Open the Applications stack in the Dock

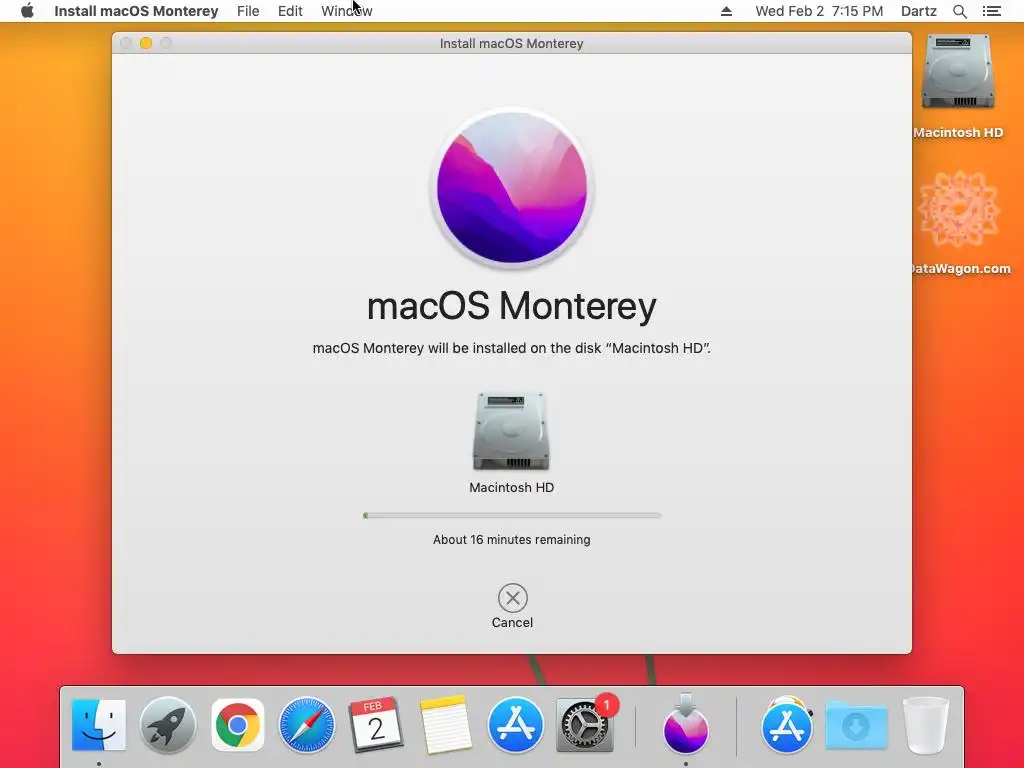click(787, 725)
